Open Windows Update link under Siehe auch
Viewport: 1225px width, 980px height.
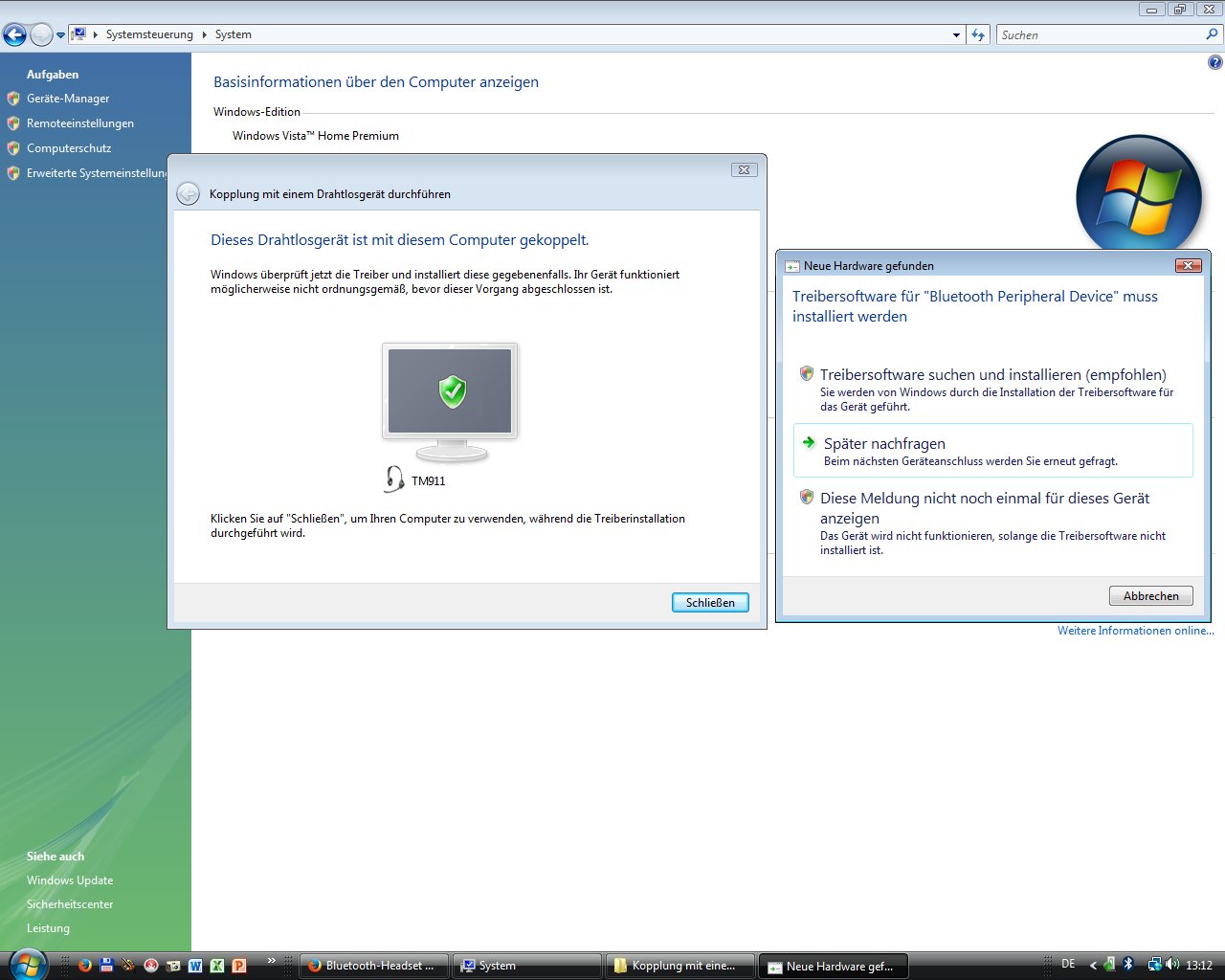tap(70, 880)
